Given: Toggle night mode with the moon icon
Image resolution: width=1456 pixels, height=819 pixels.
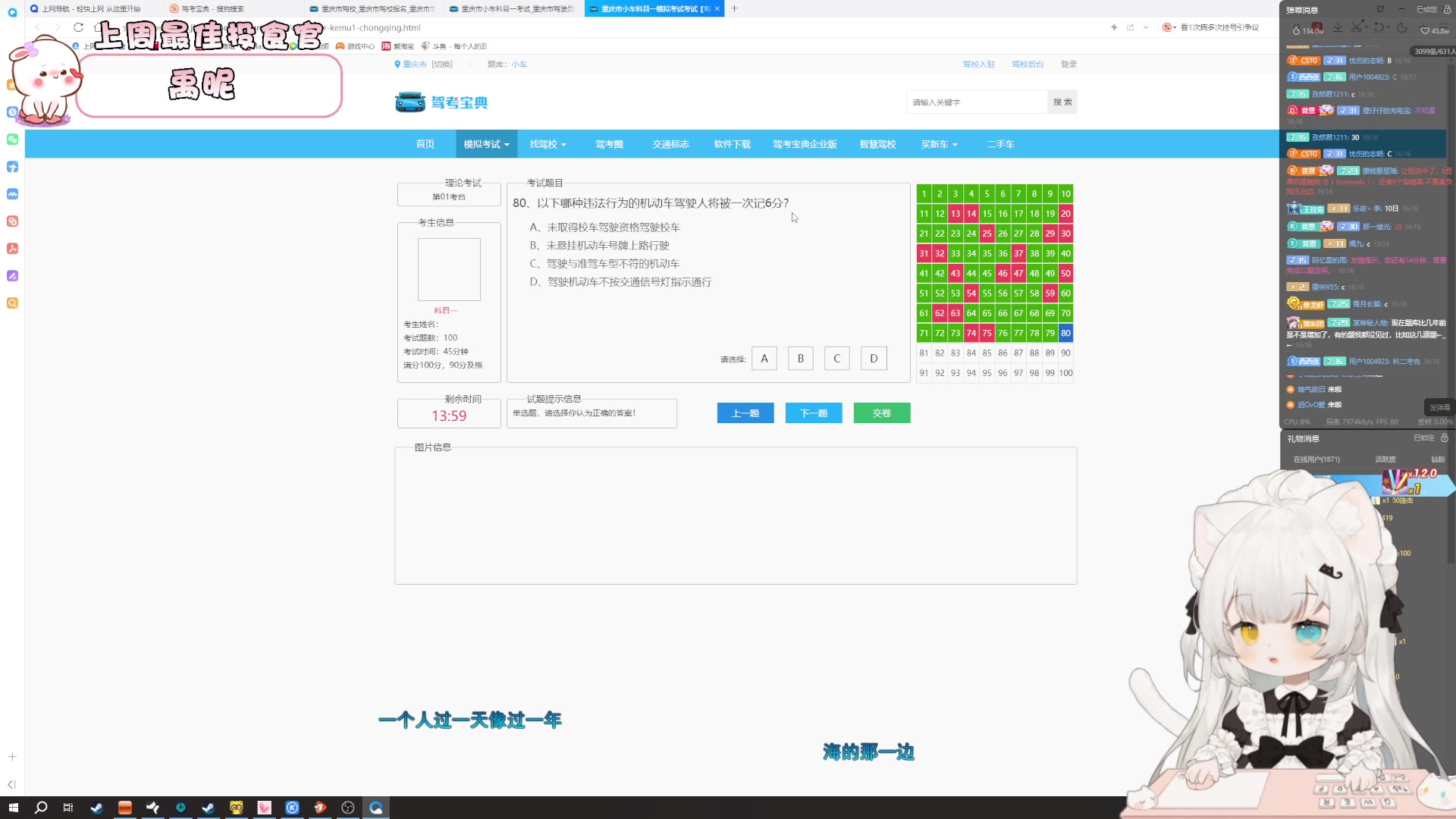Looking at the screenshot, I should tap(1402, 27).
